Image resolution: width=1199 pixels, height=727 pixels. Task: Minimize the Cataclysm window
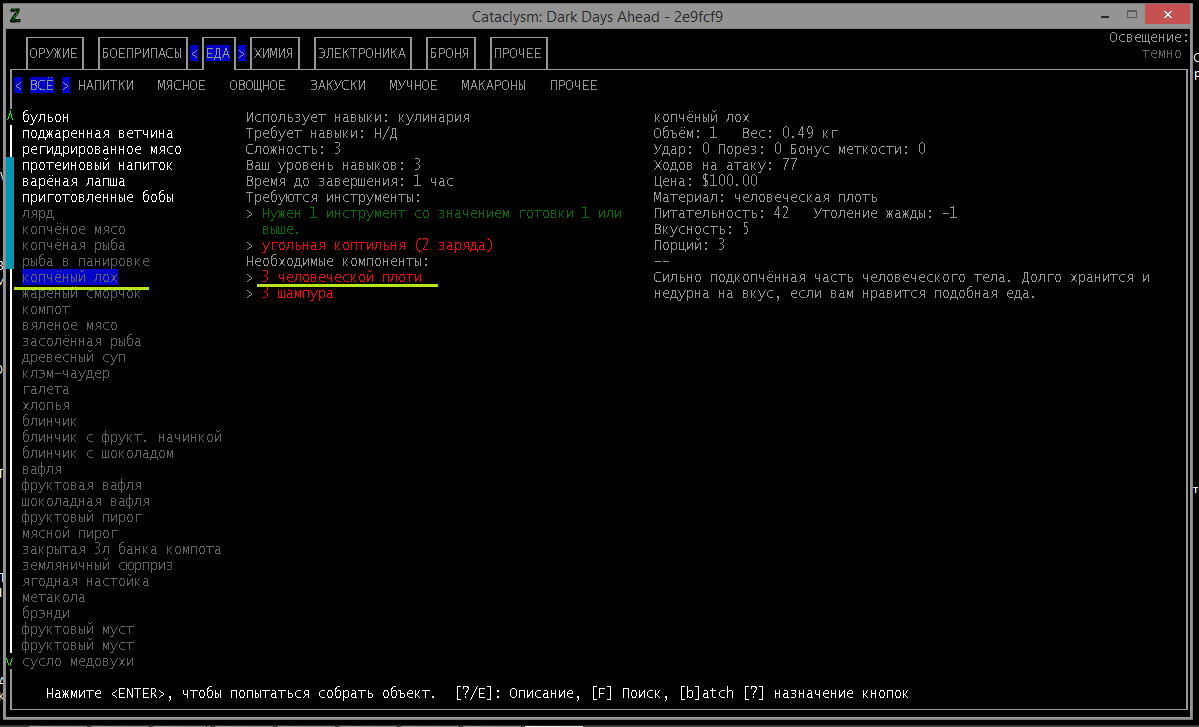[1105, 15]
